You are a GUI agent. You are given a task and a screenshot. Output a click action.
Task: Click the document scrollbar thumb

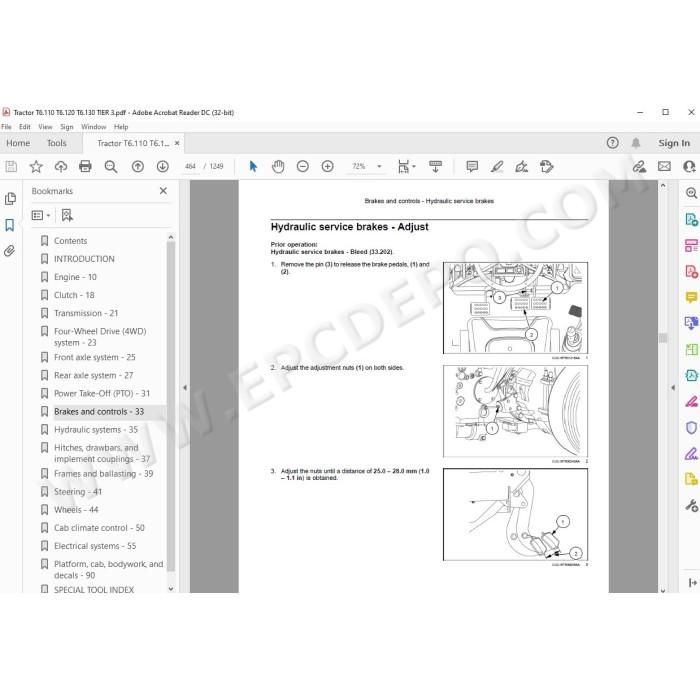tap(663, 338)
